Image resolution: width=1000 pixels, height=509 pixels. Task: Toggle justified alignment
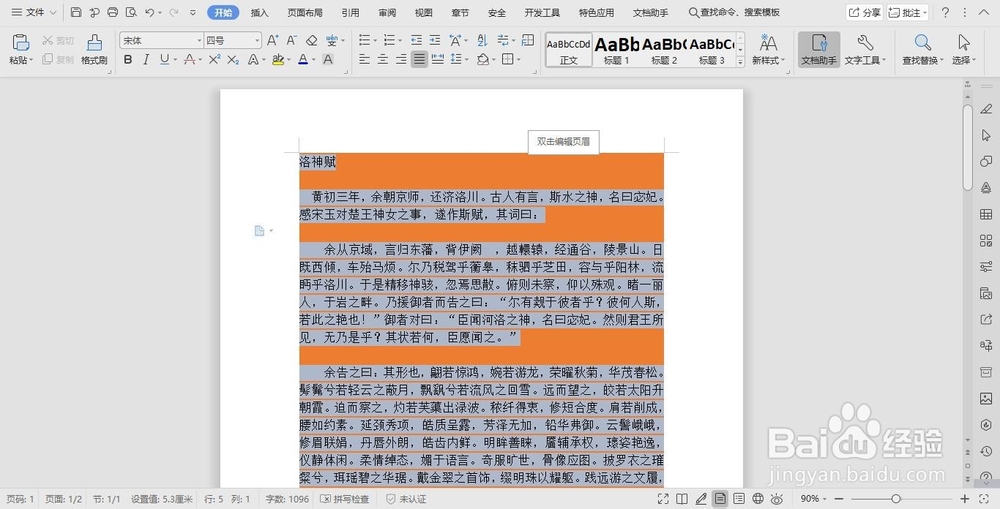point(419,59)
